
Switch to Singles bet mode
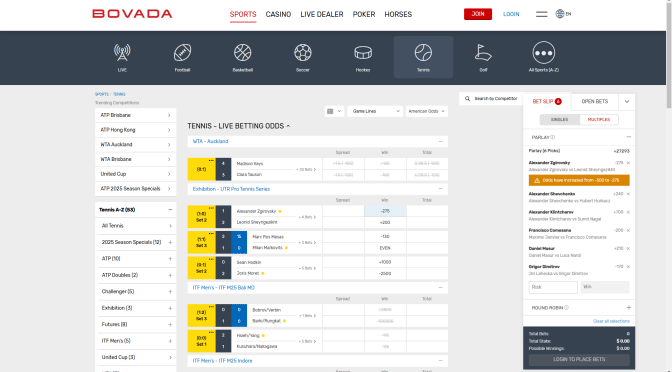coord(559,120)
